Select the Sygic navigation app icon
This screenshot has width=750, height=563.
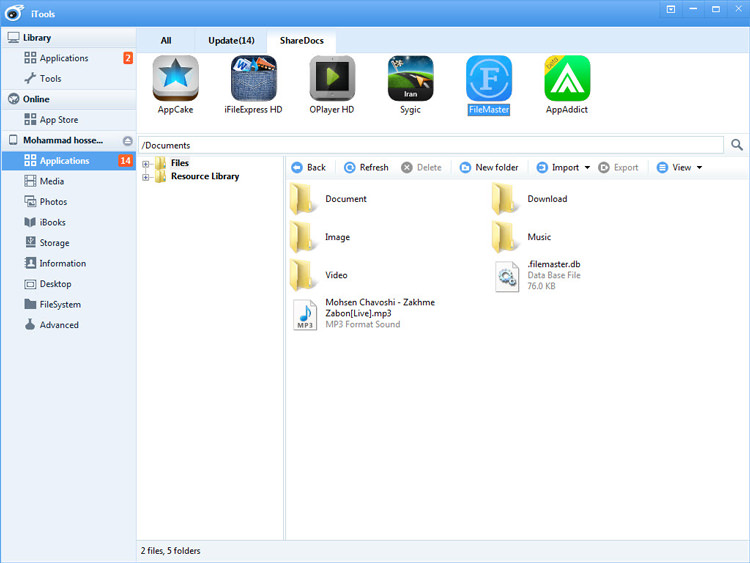[410, 79]
